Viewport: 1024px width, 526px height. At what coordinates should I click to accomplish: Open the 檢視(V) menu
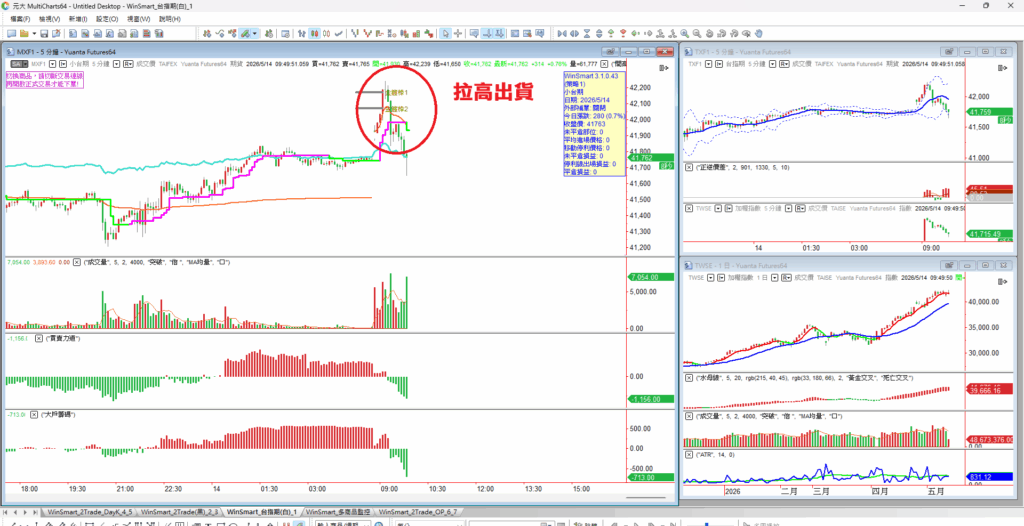point(50,19)
